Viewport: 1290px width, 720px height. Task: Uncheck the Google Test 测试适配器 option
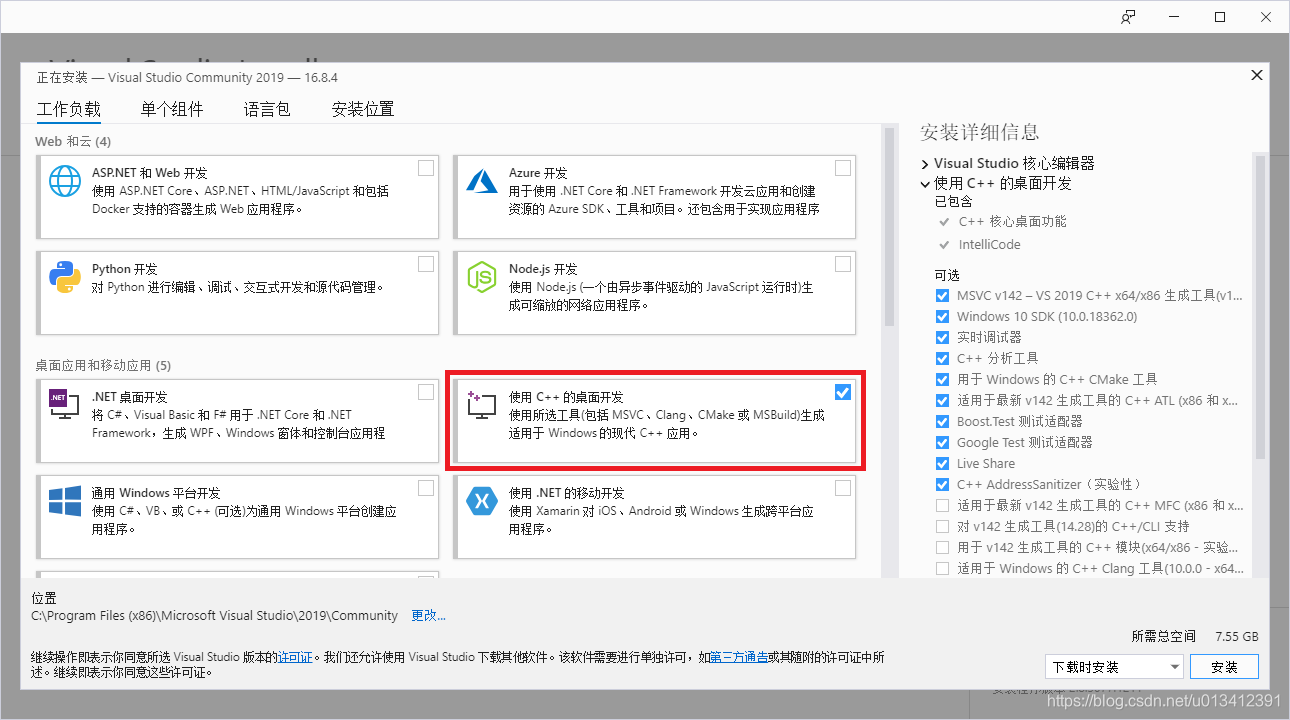942,443
